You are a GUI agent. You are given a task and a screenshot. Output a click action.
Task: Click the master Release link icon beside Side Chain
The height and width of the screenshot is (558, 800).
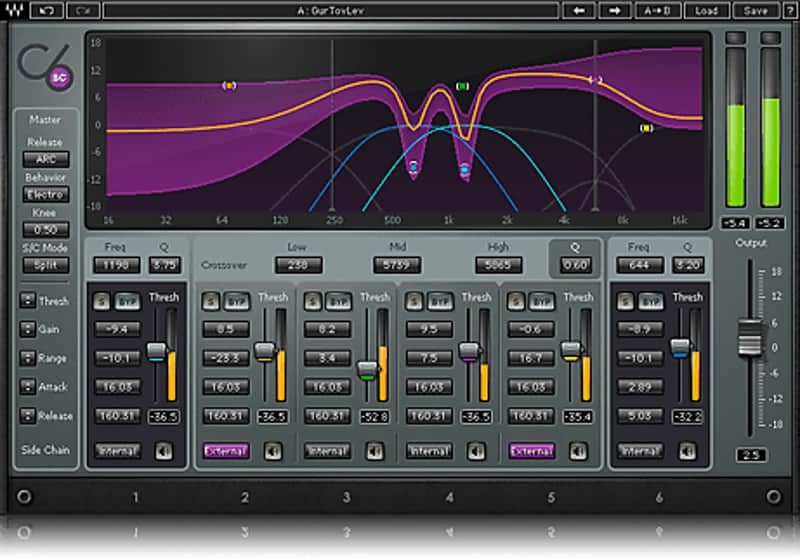pyautogui.click(x=28, y=416)
